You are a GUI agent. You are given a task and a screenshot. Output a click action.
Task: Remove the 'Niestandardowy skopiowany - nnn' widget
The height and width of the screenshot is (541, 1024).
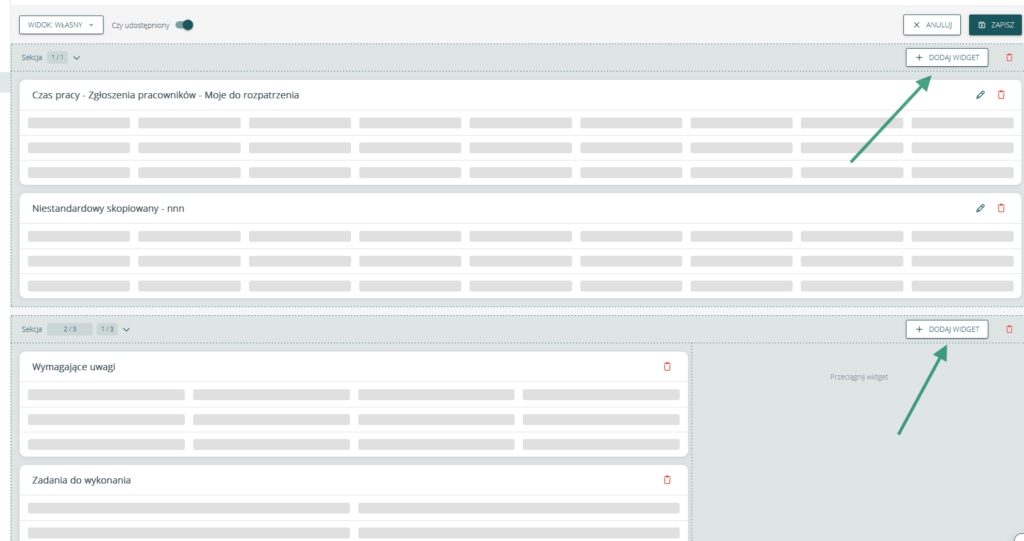click(x=1001, y=208)
